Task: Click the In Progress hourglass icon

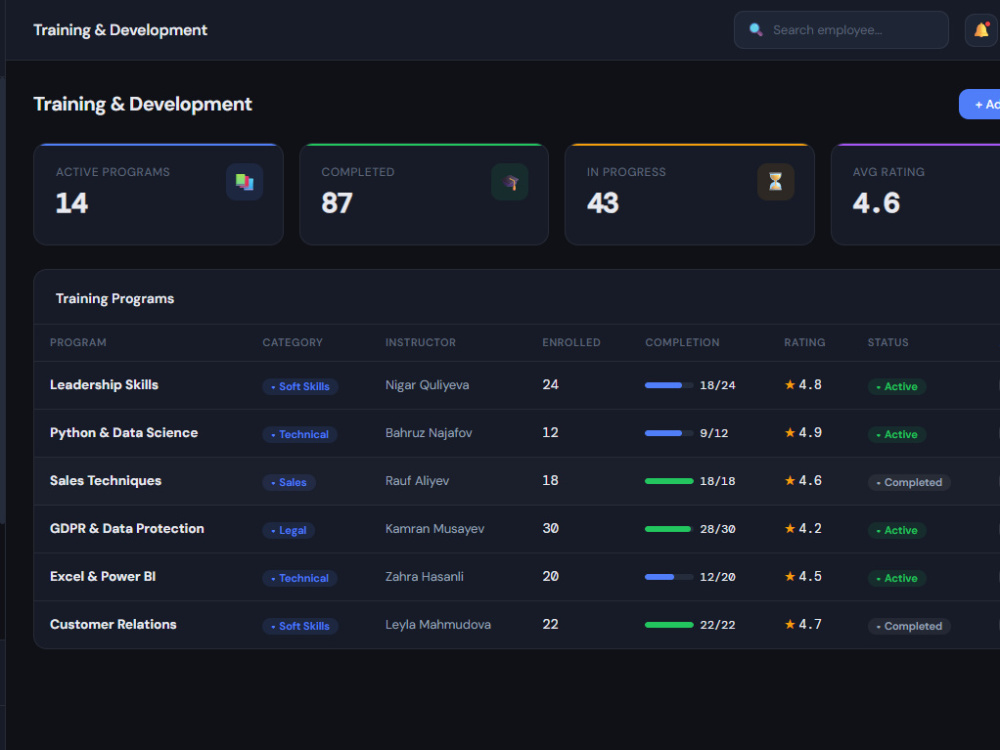Action: pyautogui.click(x=776, y=182)
